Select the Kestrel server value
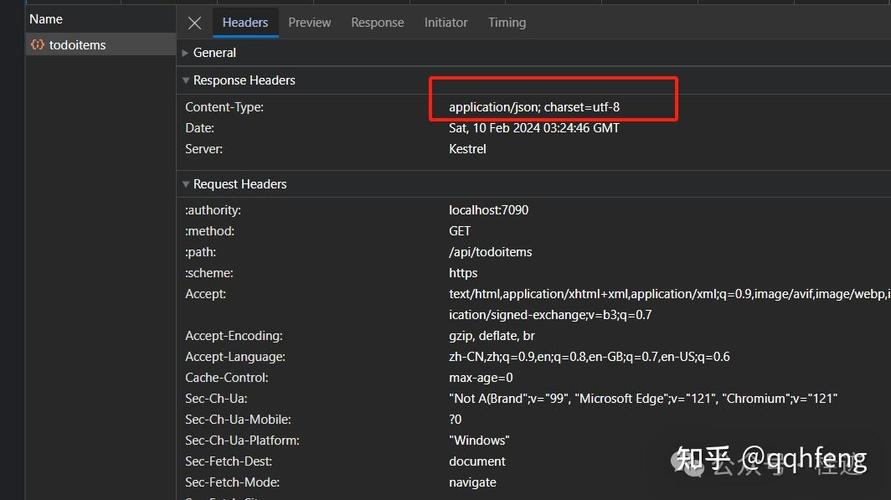The image size is (891, 500). (467, 149)
